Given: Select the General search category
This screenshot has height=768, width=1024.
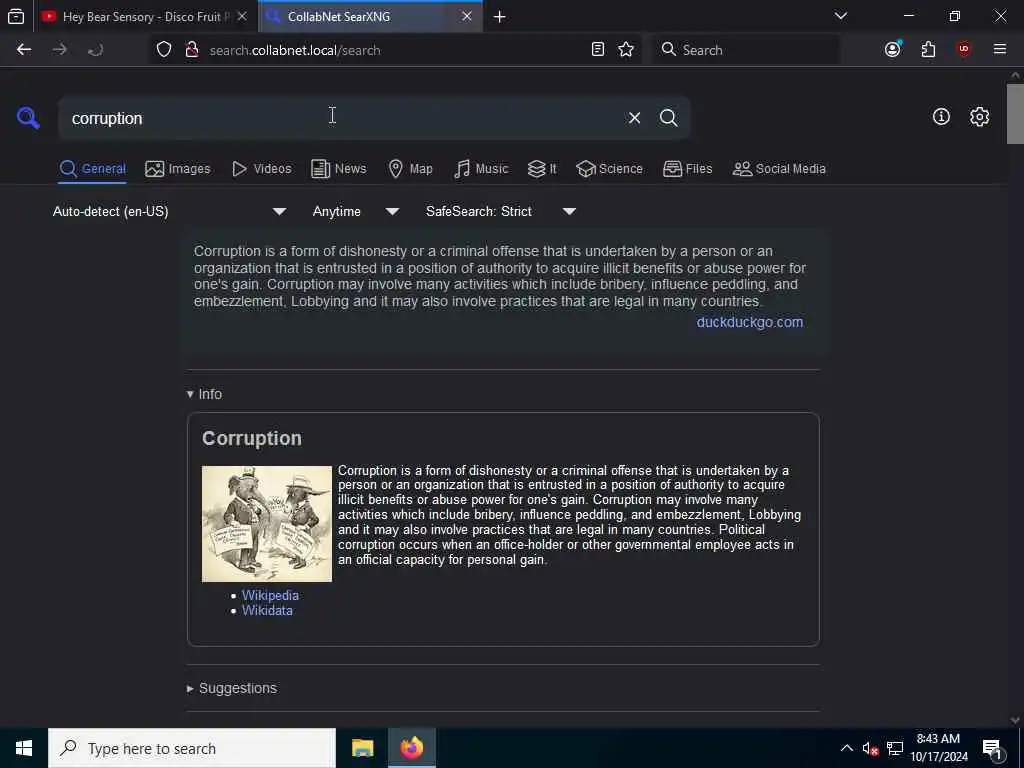Looking at the screenshot, I should pyautogui.click(x=93, y=168).
